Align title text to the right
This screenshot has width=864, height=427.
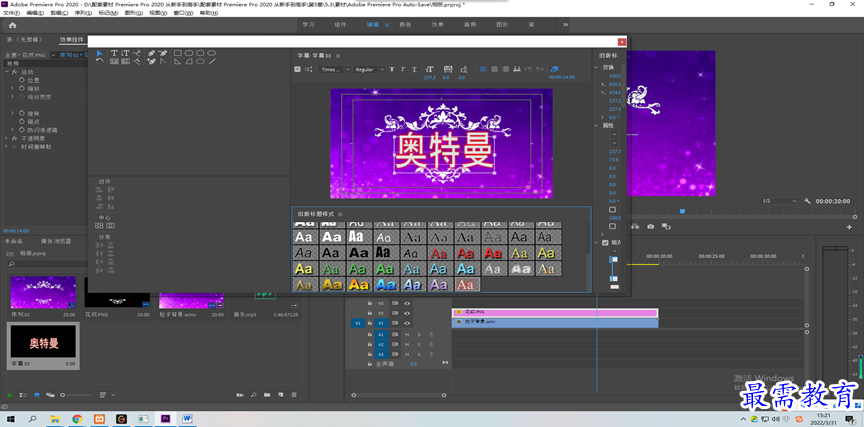[x=505, y=69]
